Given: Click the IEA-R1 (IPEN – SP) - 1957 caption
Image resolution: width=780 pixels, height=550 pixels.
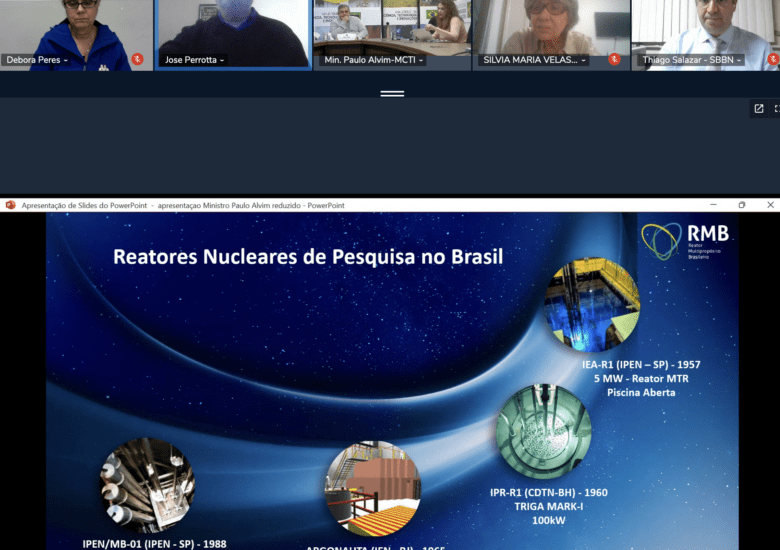Looking at the screenshot, I should point(641,365).
